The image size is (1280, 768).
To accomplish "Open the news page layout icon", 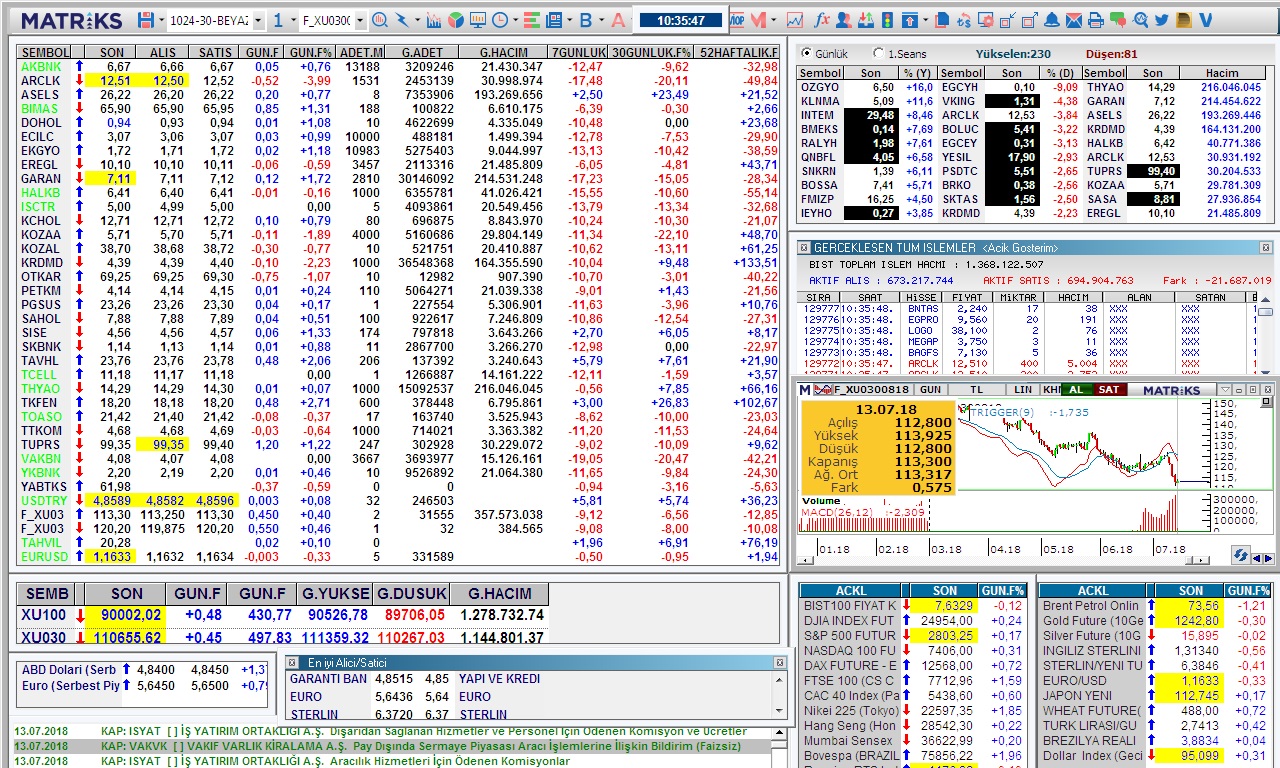I will [x=553, y=20].
